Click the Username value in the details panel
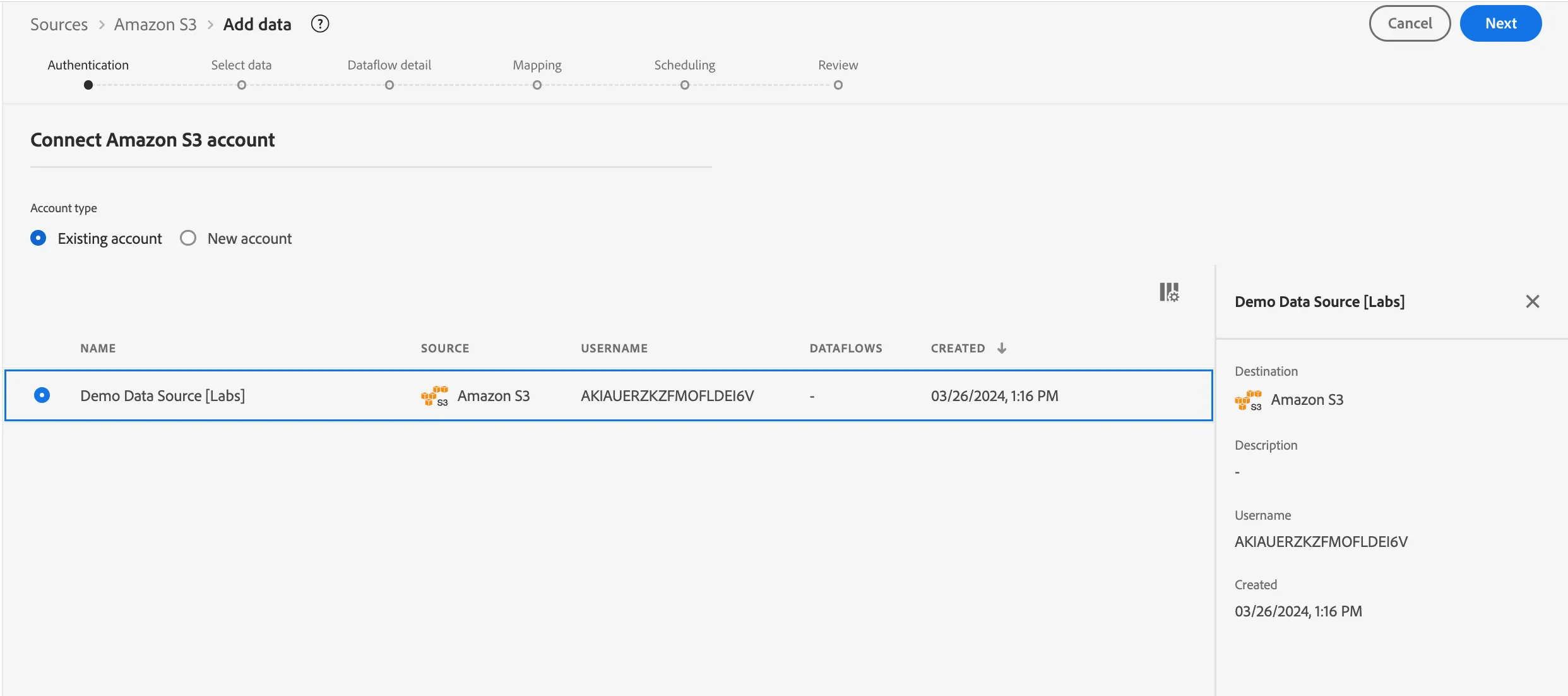Screen dimensions: 1568x696 [1321, 542]
